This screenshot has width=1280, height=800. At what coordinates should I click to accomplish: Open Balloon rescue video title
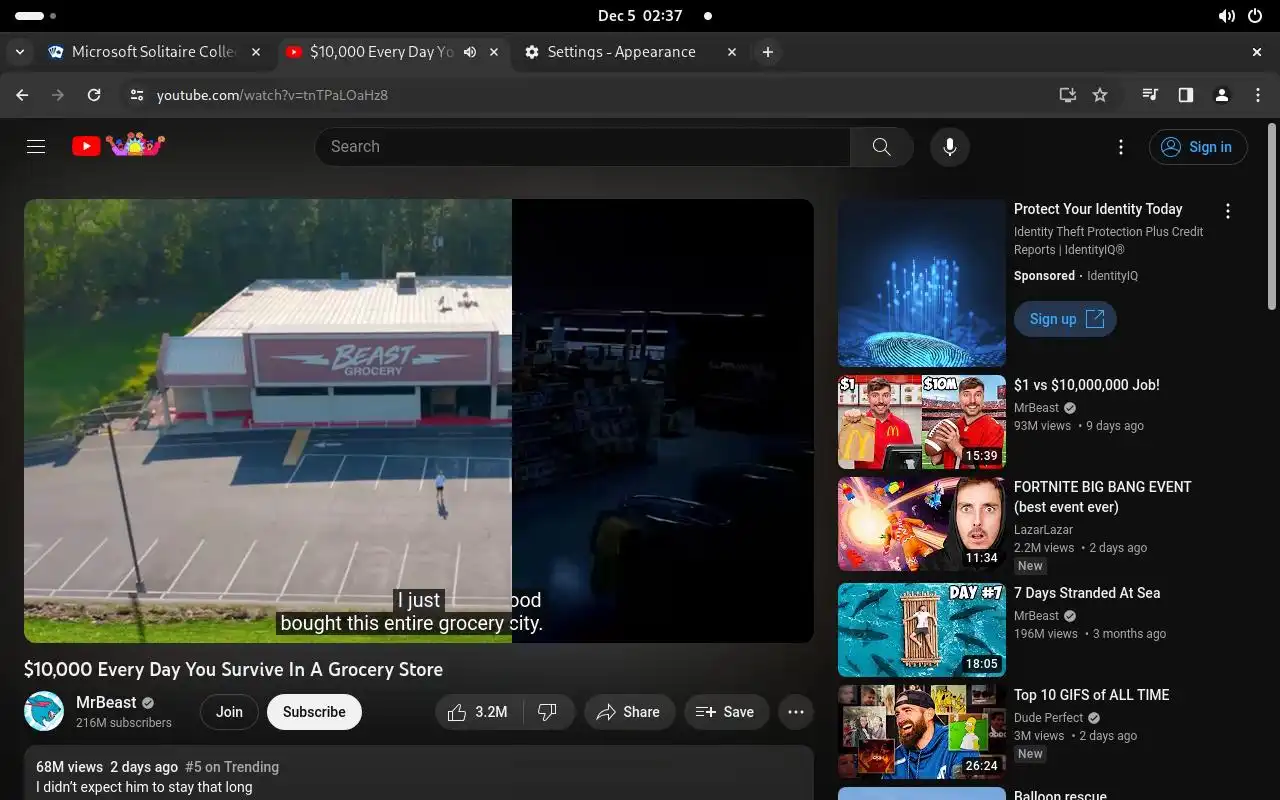(x=1060, y=795)
